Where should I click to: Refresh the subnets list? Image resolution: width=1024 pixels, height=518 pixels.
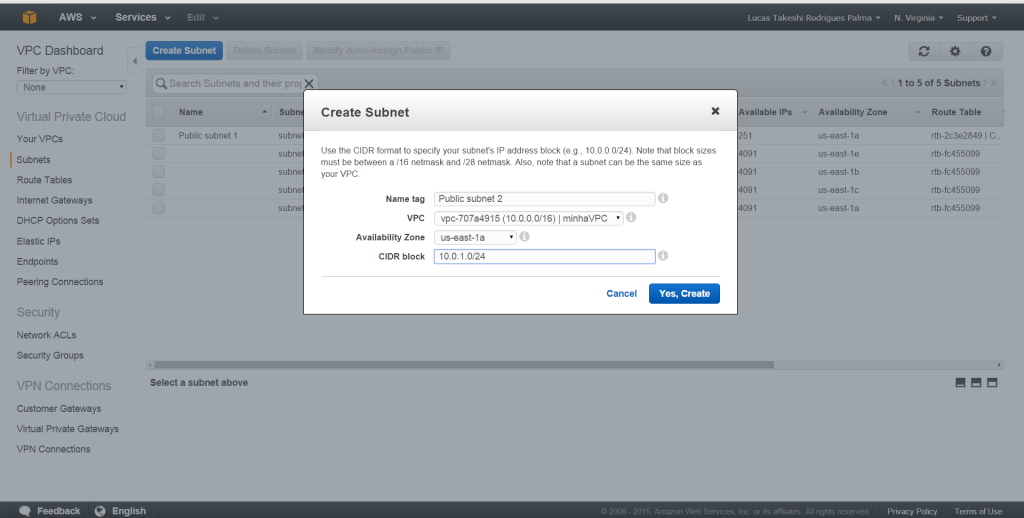coord(924,51)
